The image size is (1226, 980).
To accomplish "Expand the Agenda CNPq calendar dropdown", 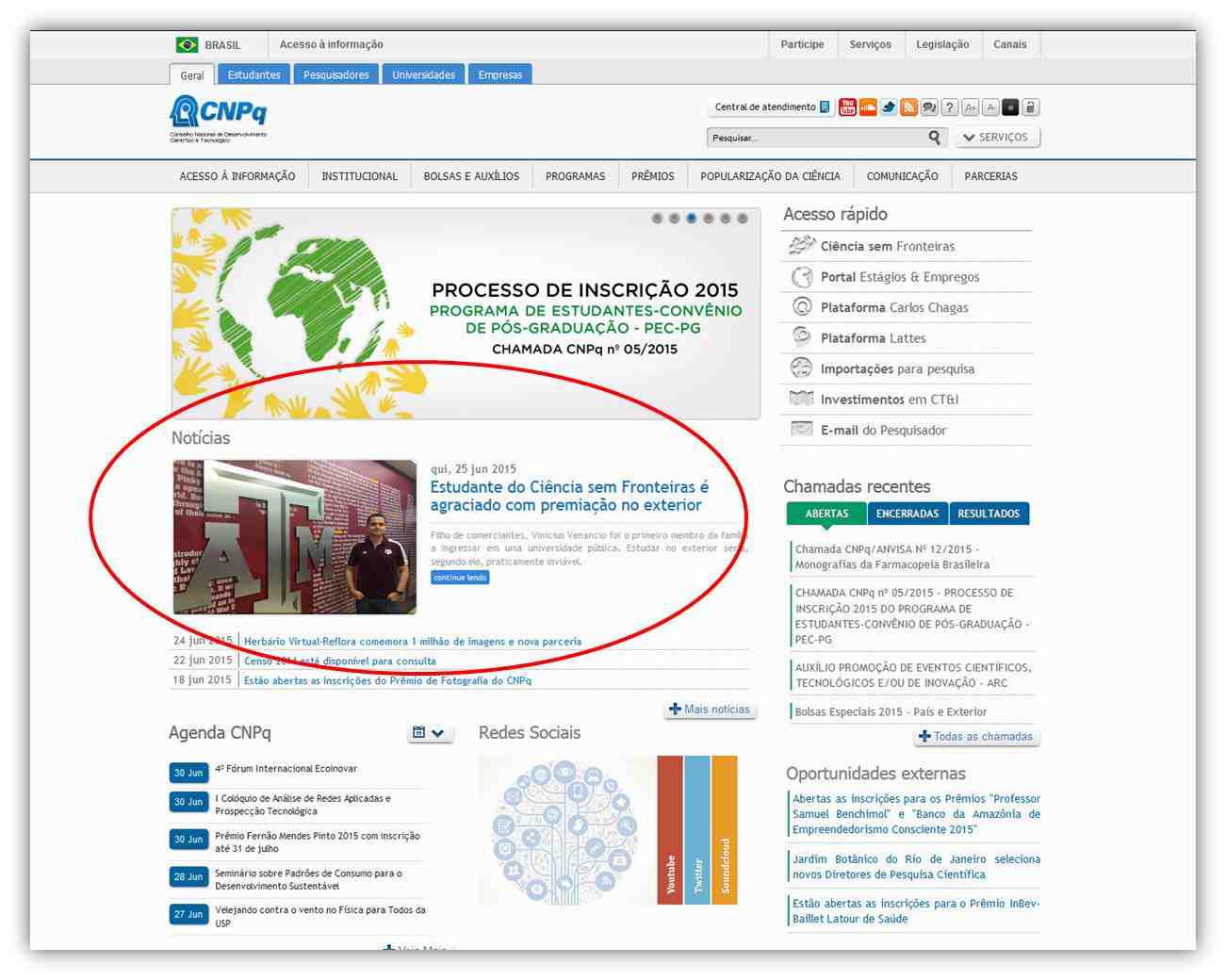I will (431, 733).
